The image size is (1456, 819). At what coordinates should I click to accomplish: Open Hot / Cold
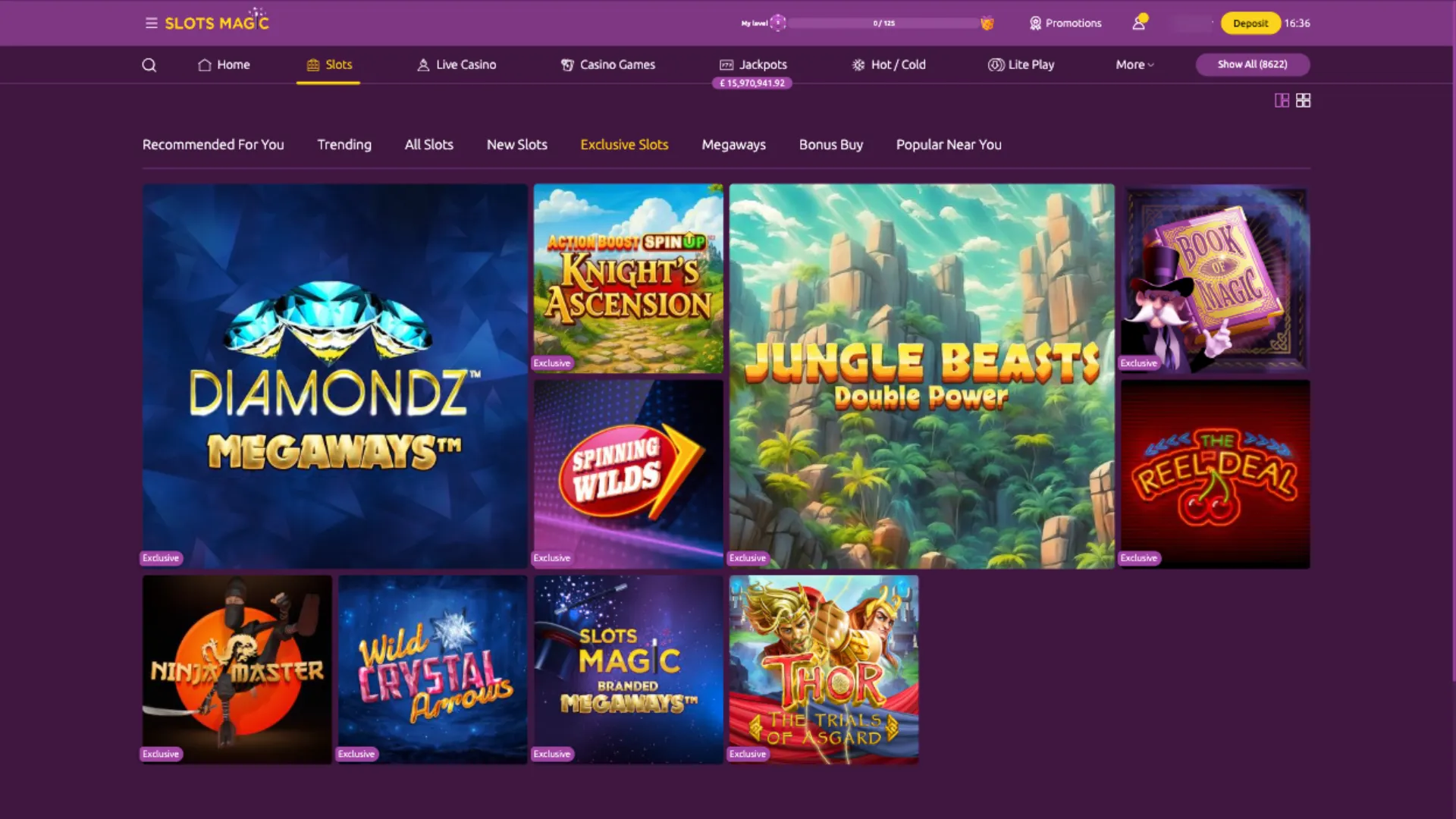tap(889, 64)
